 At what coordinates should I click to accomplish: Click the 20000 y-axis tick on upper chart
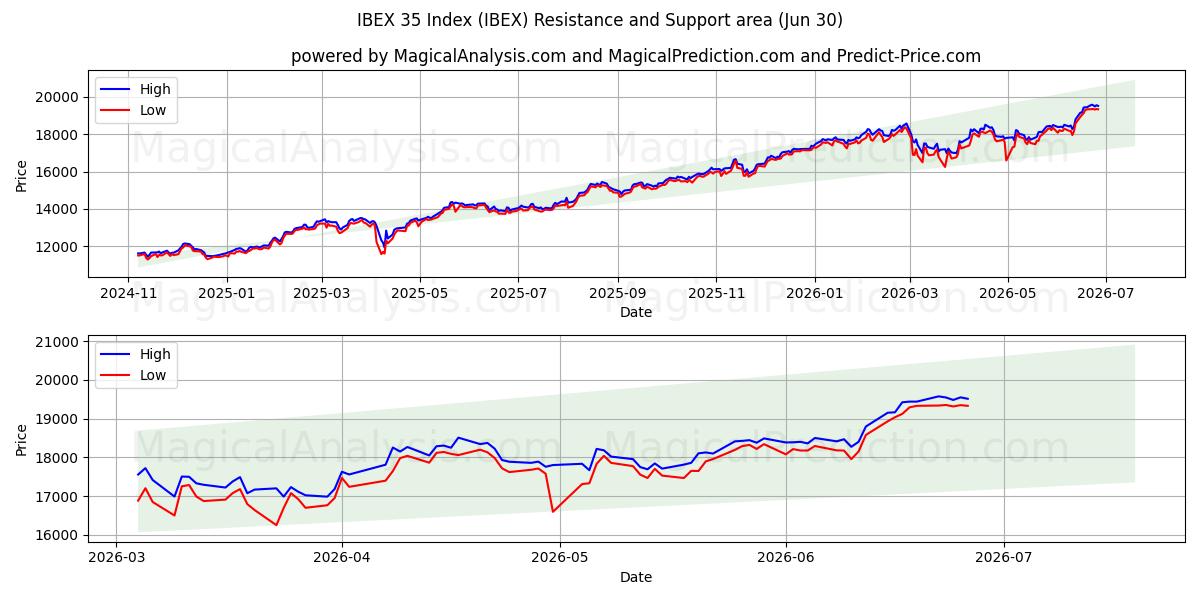coord(59,97)
